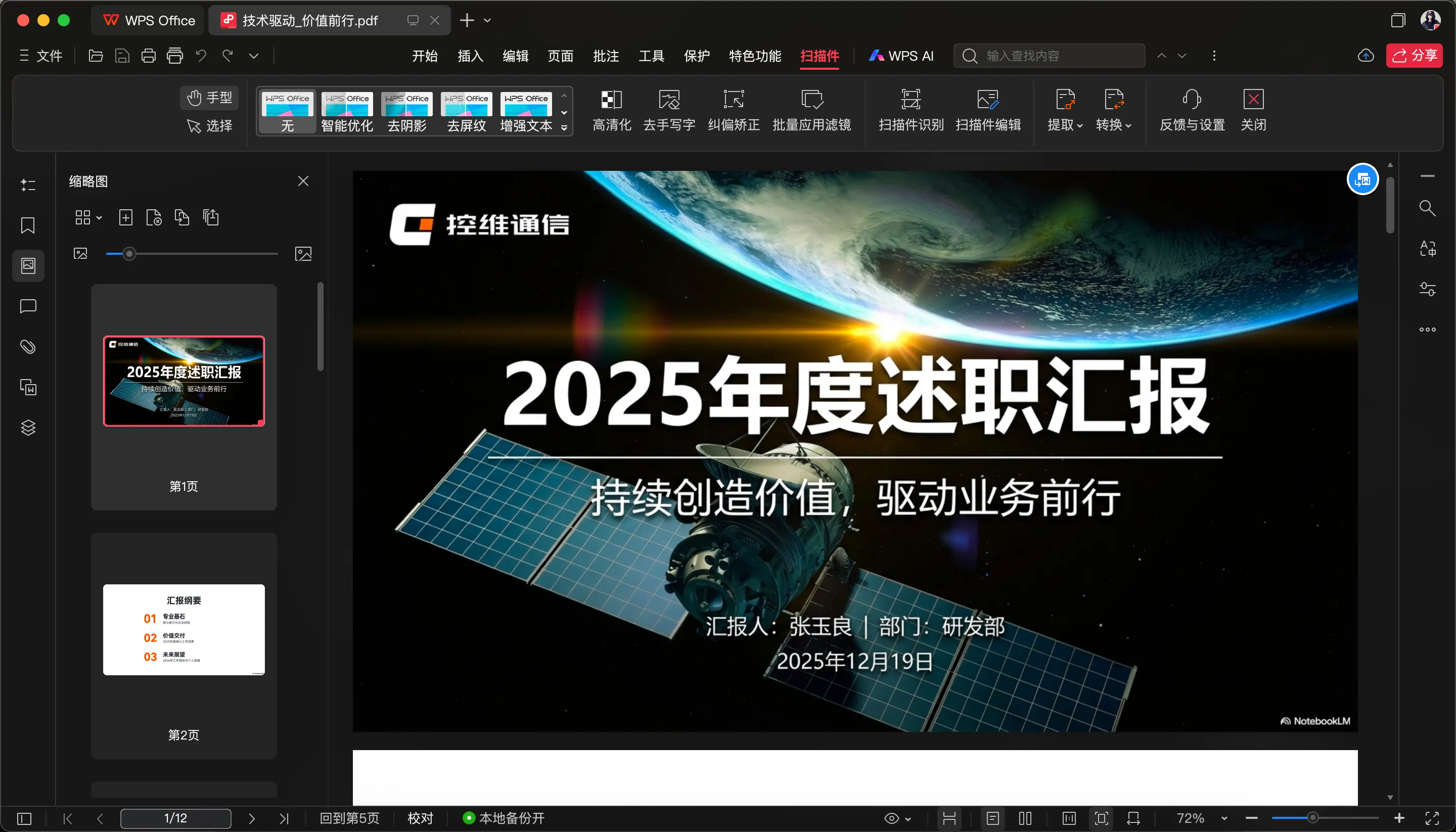Open the 特色功能 tab

[x=755, y=56]
